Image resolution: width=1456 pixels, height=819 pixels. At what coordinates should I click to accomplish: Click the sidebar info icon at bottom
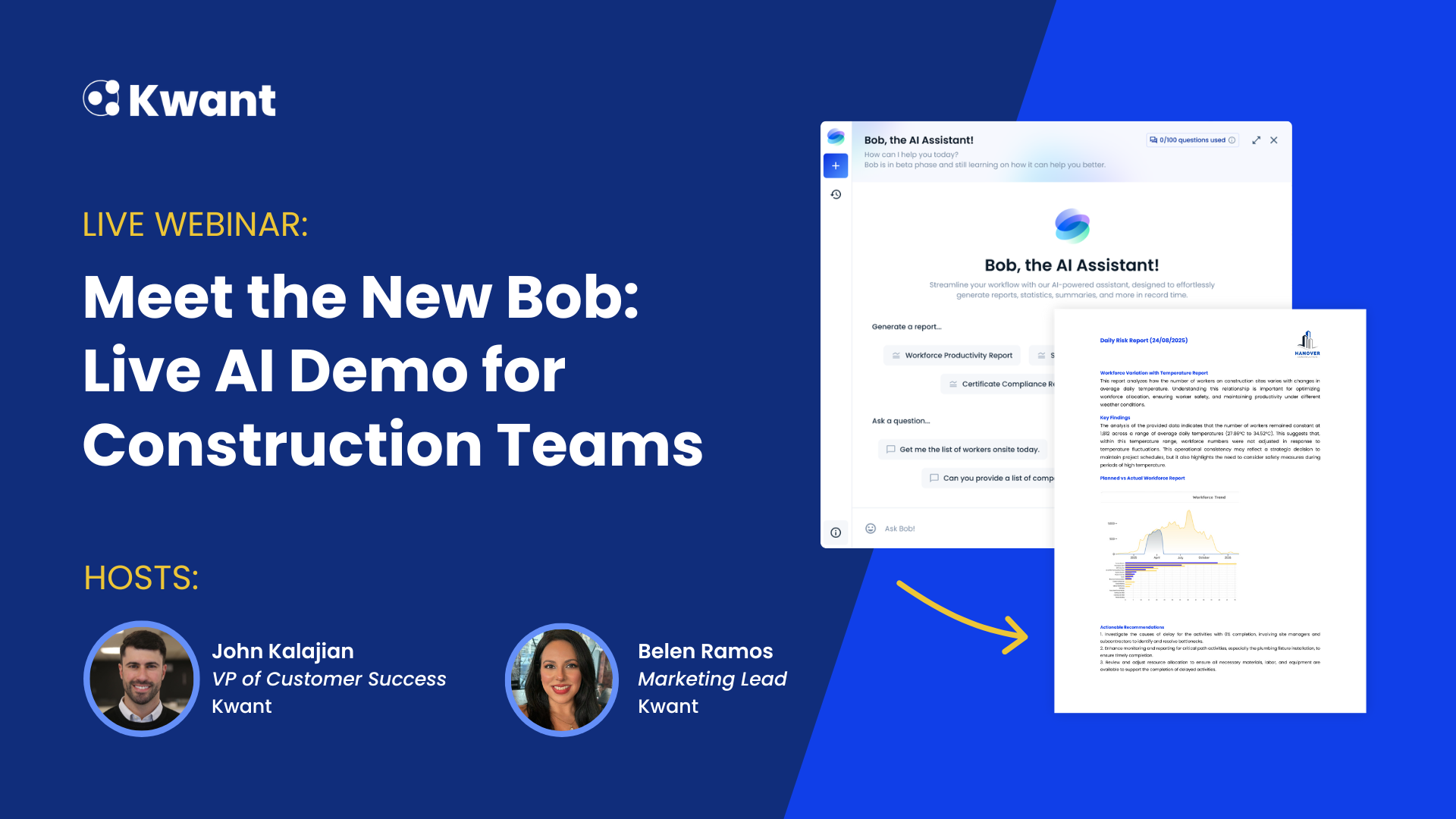(x=836, y=532)
